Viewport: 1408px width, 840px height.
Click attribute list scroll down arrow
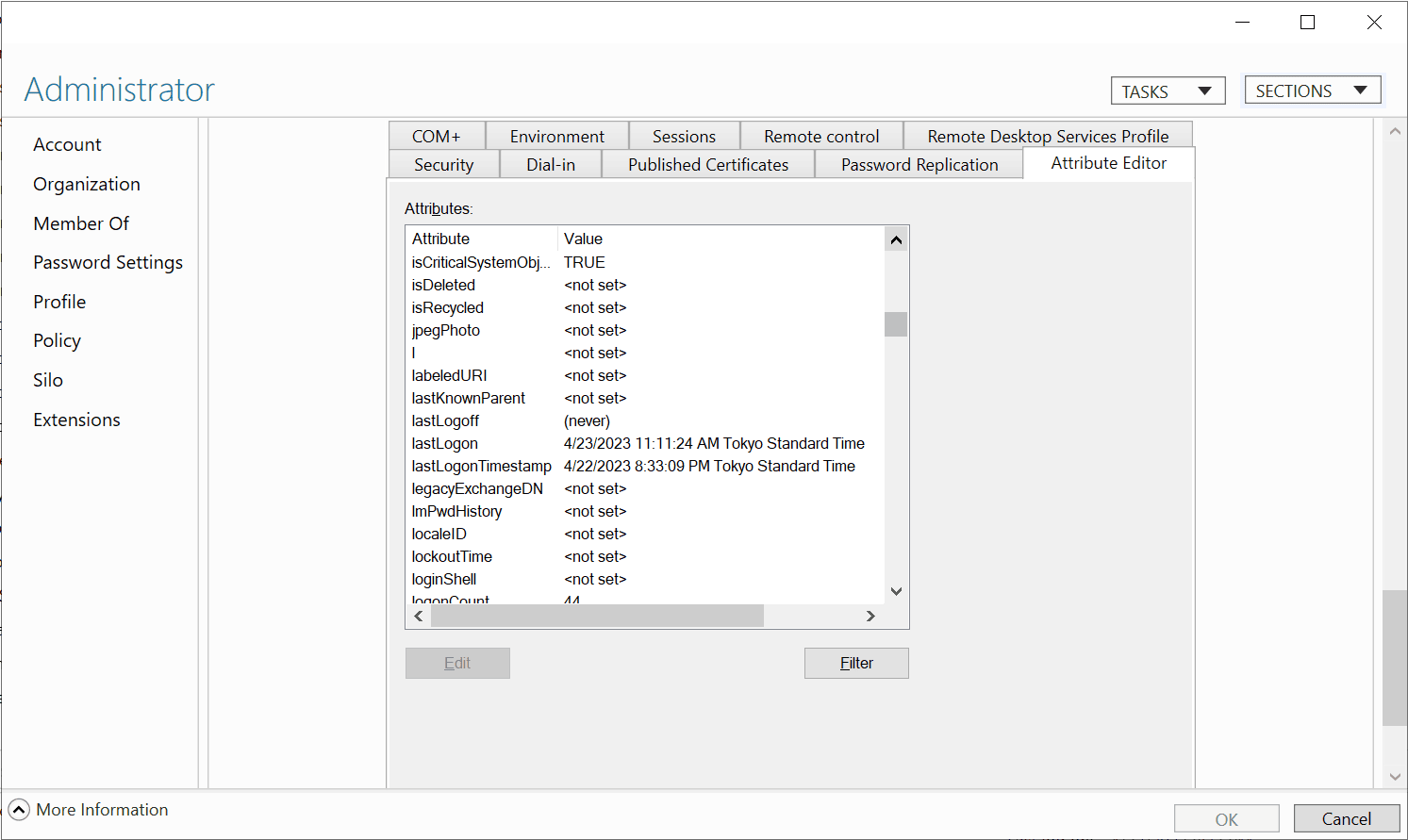pyautogui.click(x=896, y=592)
